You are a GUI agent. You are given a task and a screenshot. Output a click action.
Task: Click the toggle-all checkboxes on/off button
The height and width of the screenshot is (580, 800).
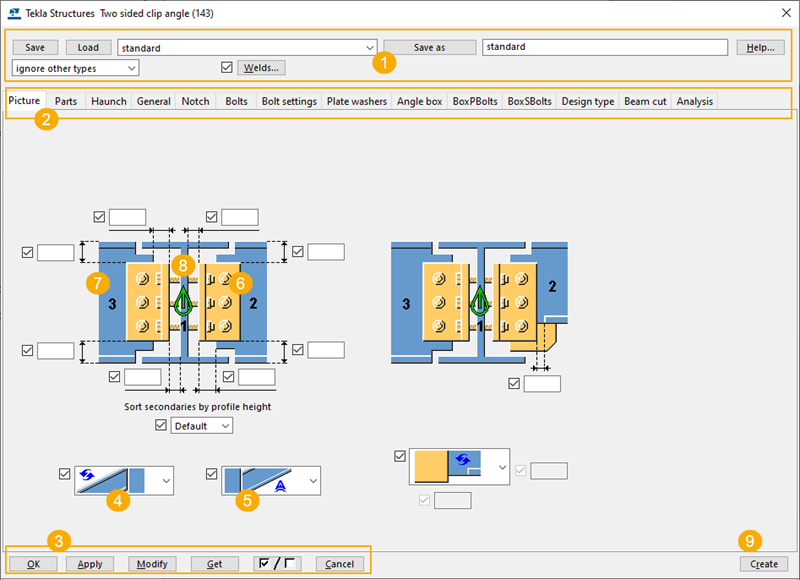[x=276, y=564]
